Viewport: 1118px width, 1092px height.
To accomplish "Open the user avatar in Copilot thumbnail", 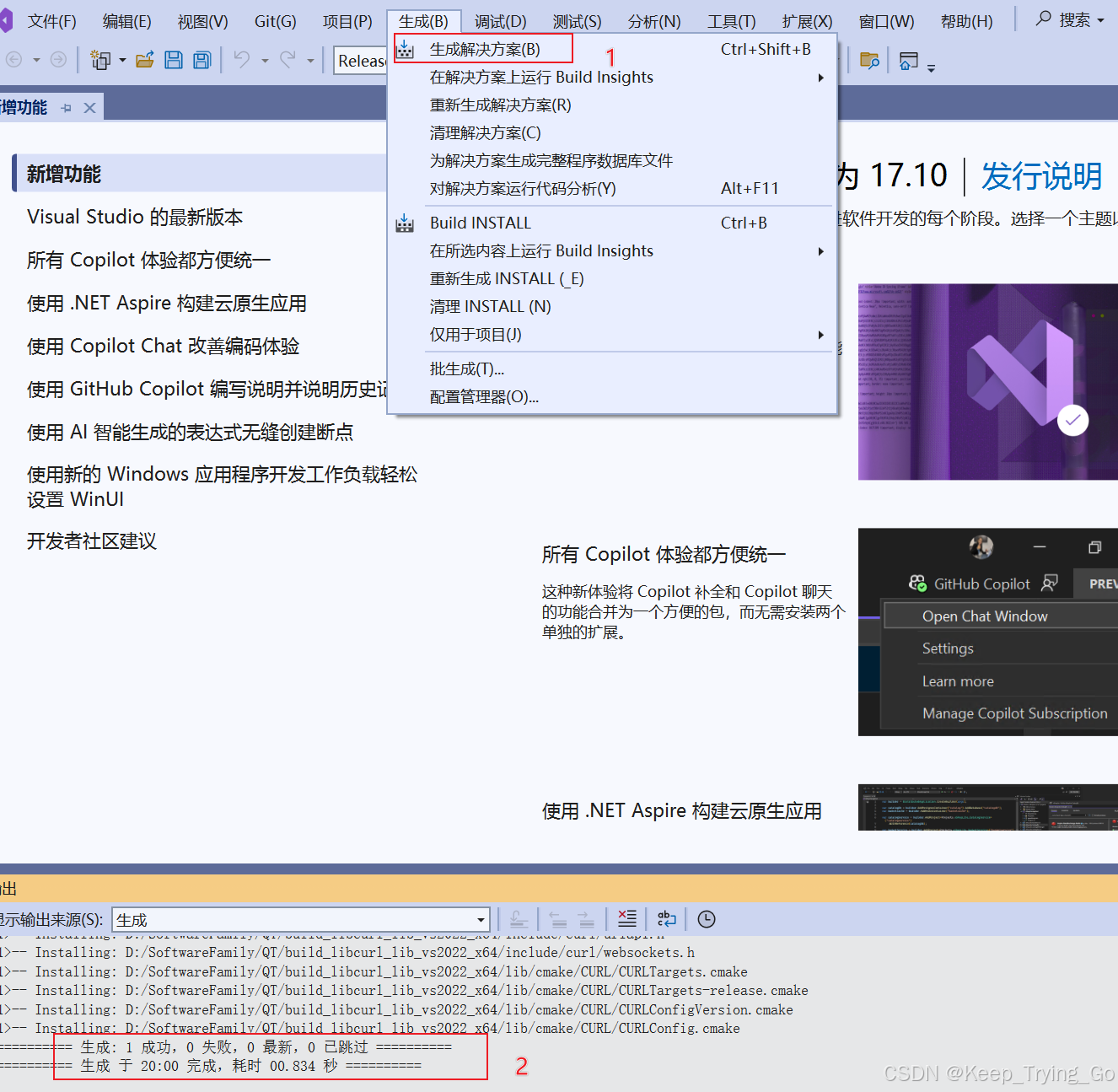I will click(981, 547).
